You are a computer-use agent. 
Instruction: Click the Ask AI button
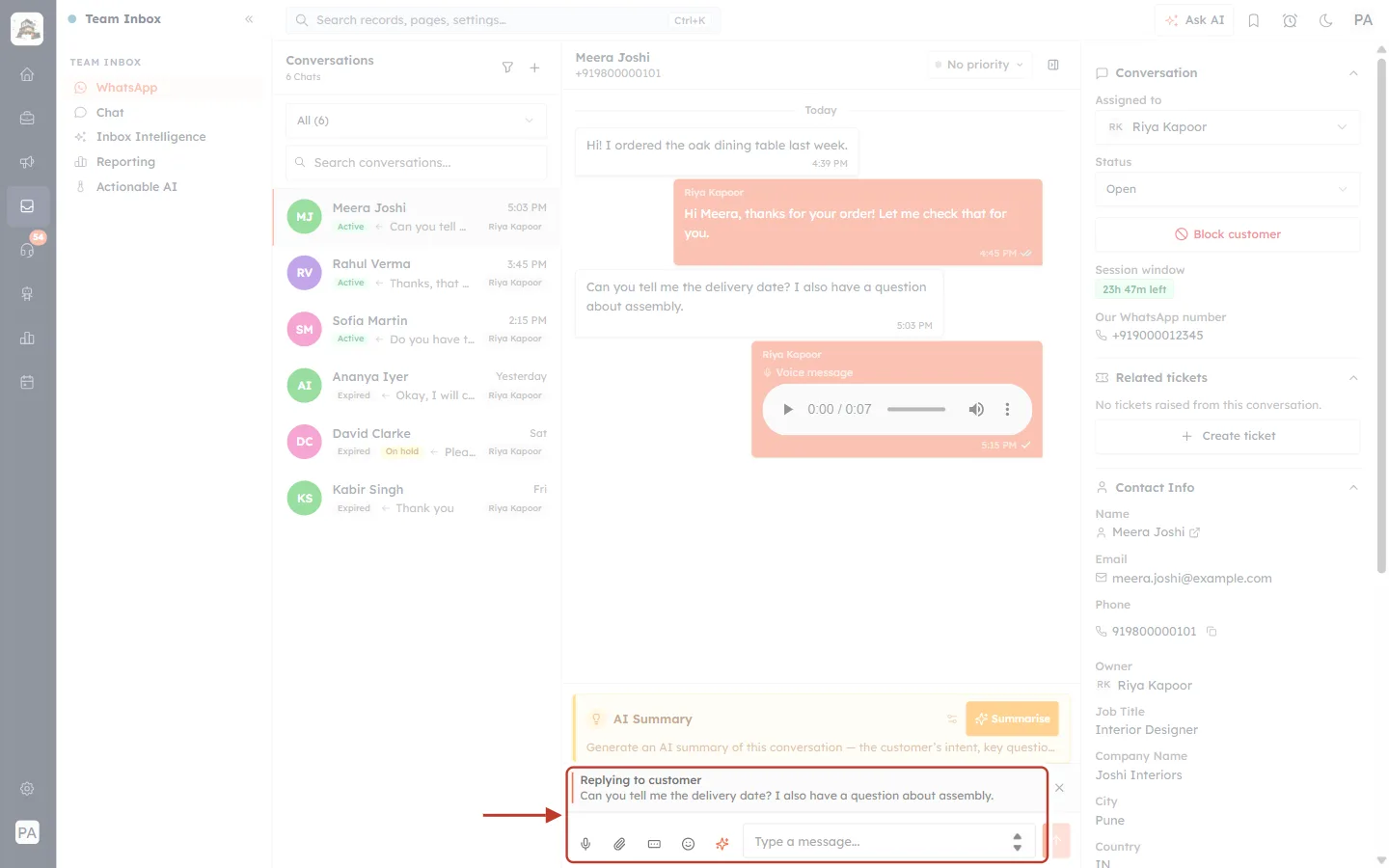click(1194, 20)
